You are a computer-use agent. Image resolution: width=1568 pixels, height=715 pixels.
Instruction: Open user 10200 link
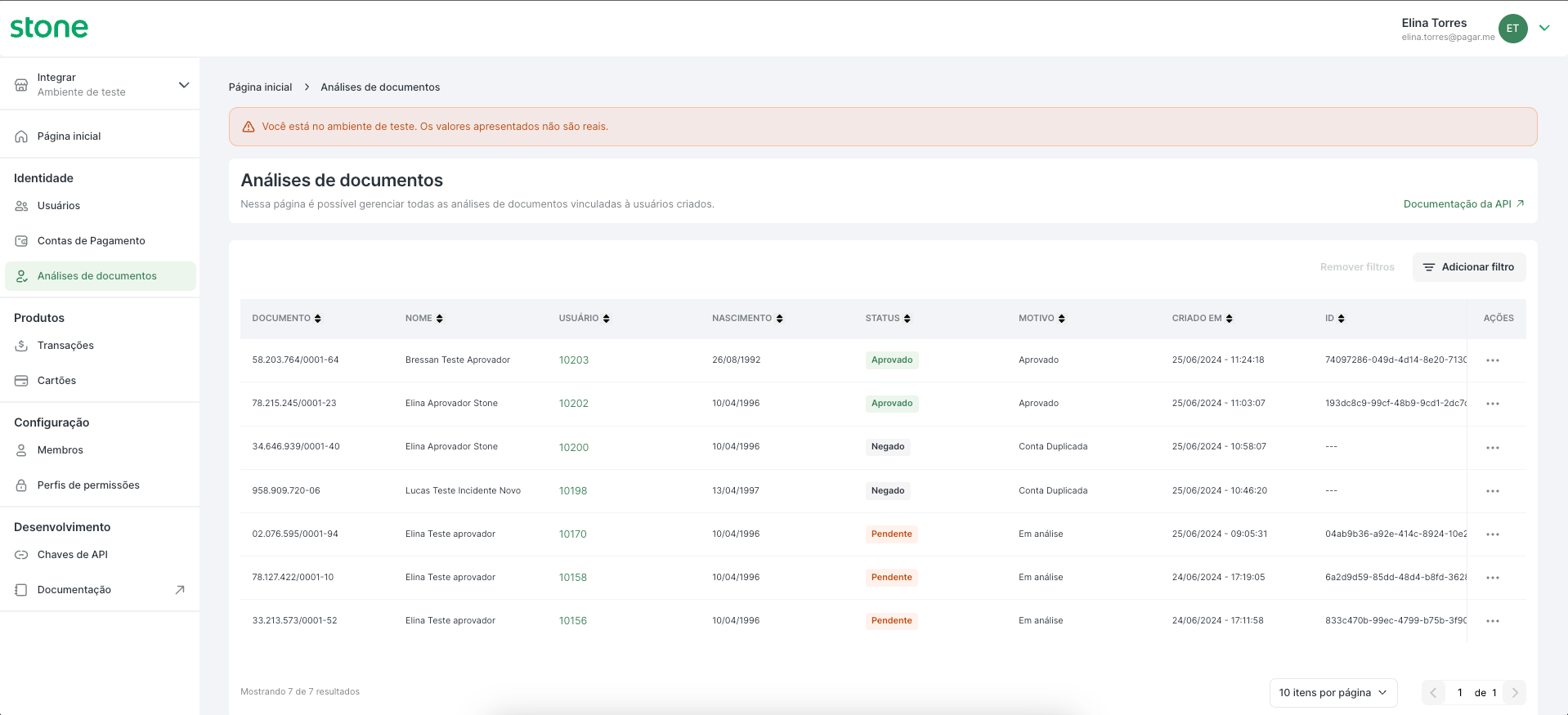[574, 448]
